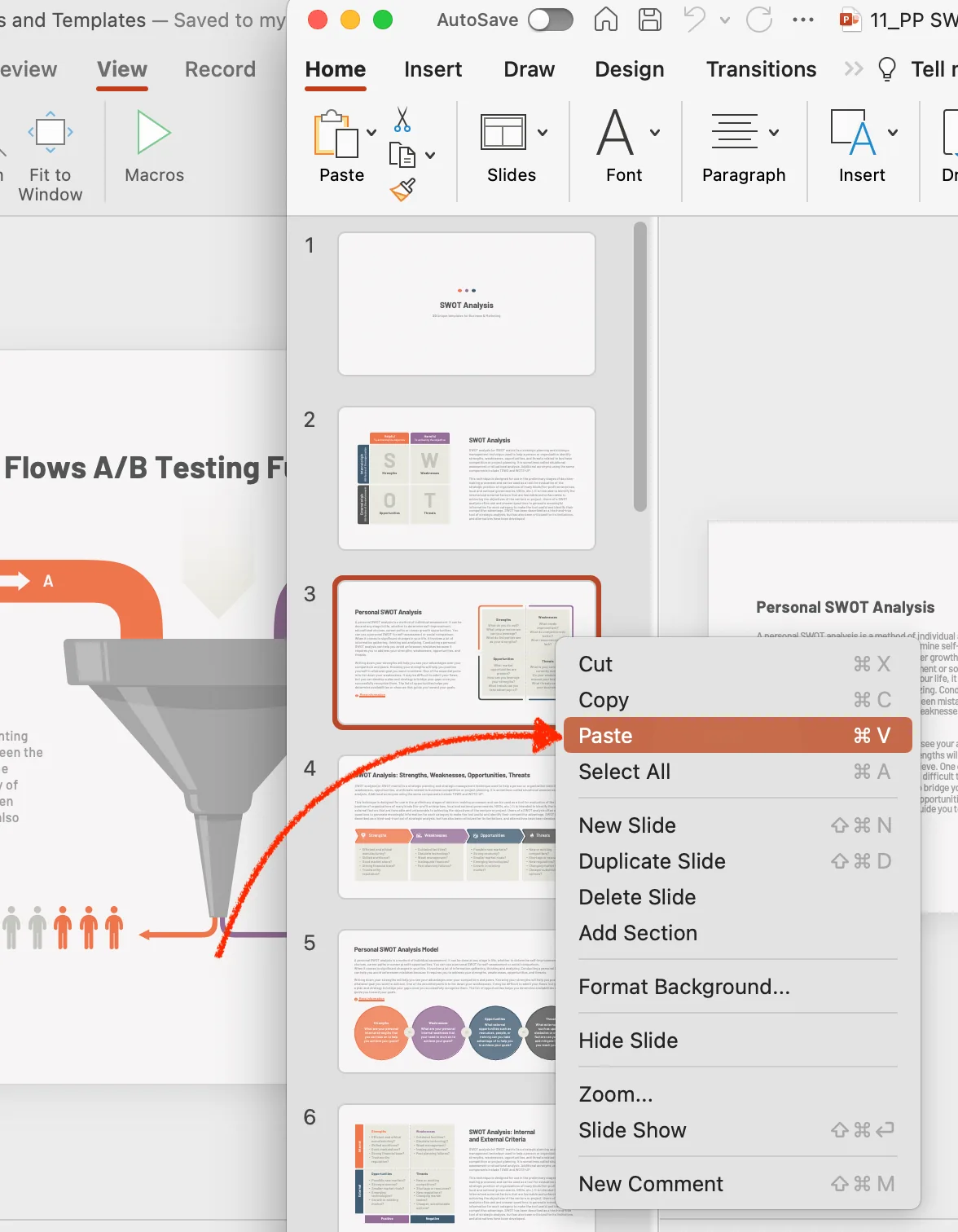Open the Review tab in back window
The image size is (958, 1232).
[29, 70]
